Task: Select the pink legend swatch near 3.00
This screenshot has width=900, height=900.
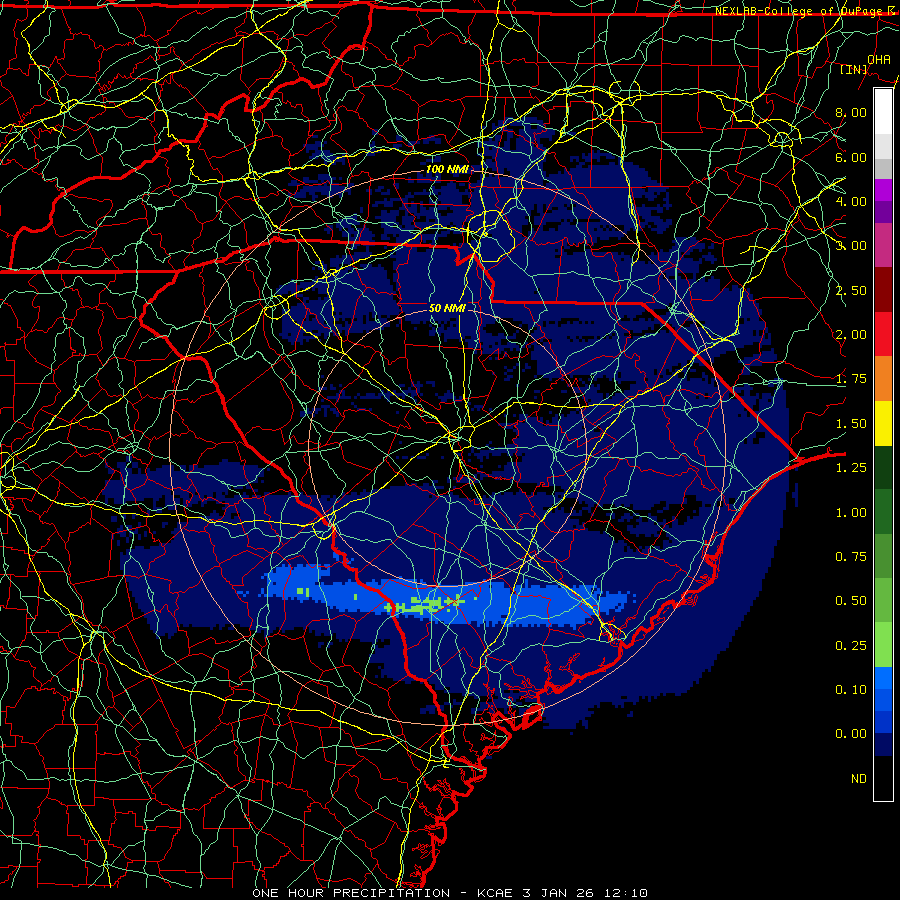Action: (x=884, y=245)
